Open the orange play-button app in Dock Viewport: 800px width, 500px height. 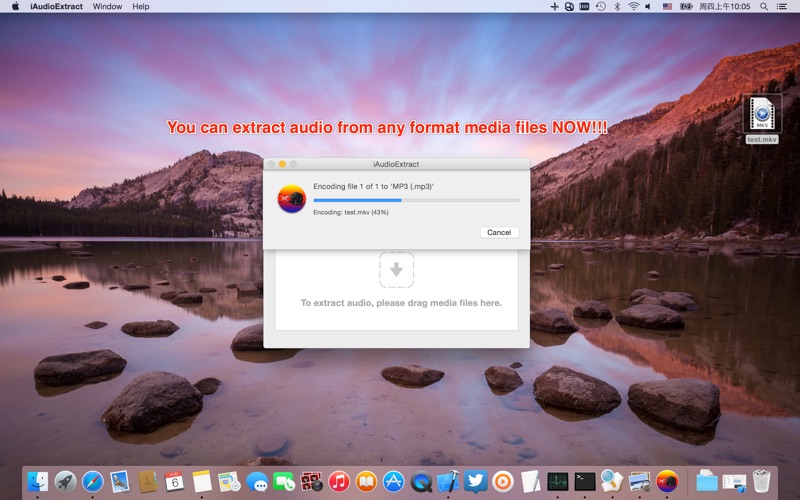(x=503, y=481)
